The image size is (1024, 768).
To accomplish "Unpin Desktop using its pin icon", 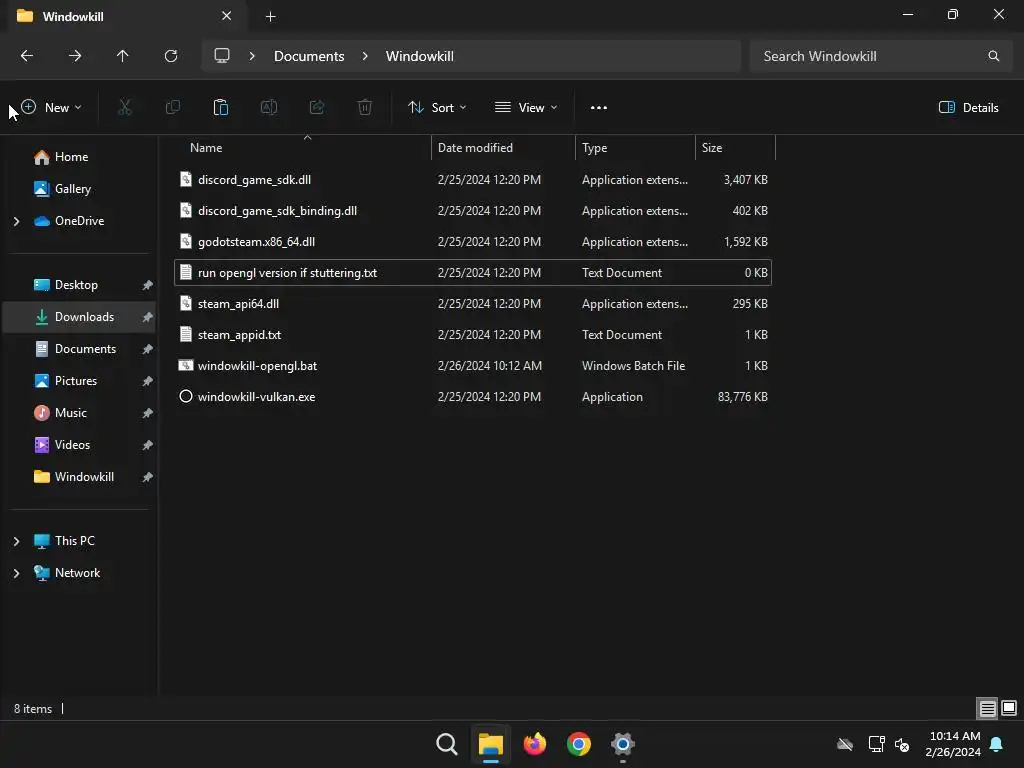I will pos(148,285).
